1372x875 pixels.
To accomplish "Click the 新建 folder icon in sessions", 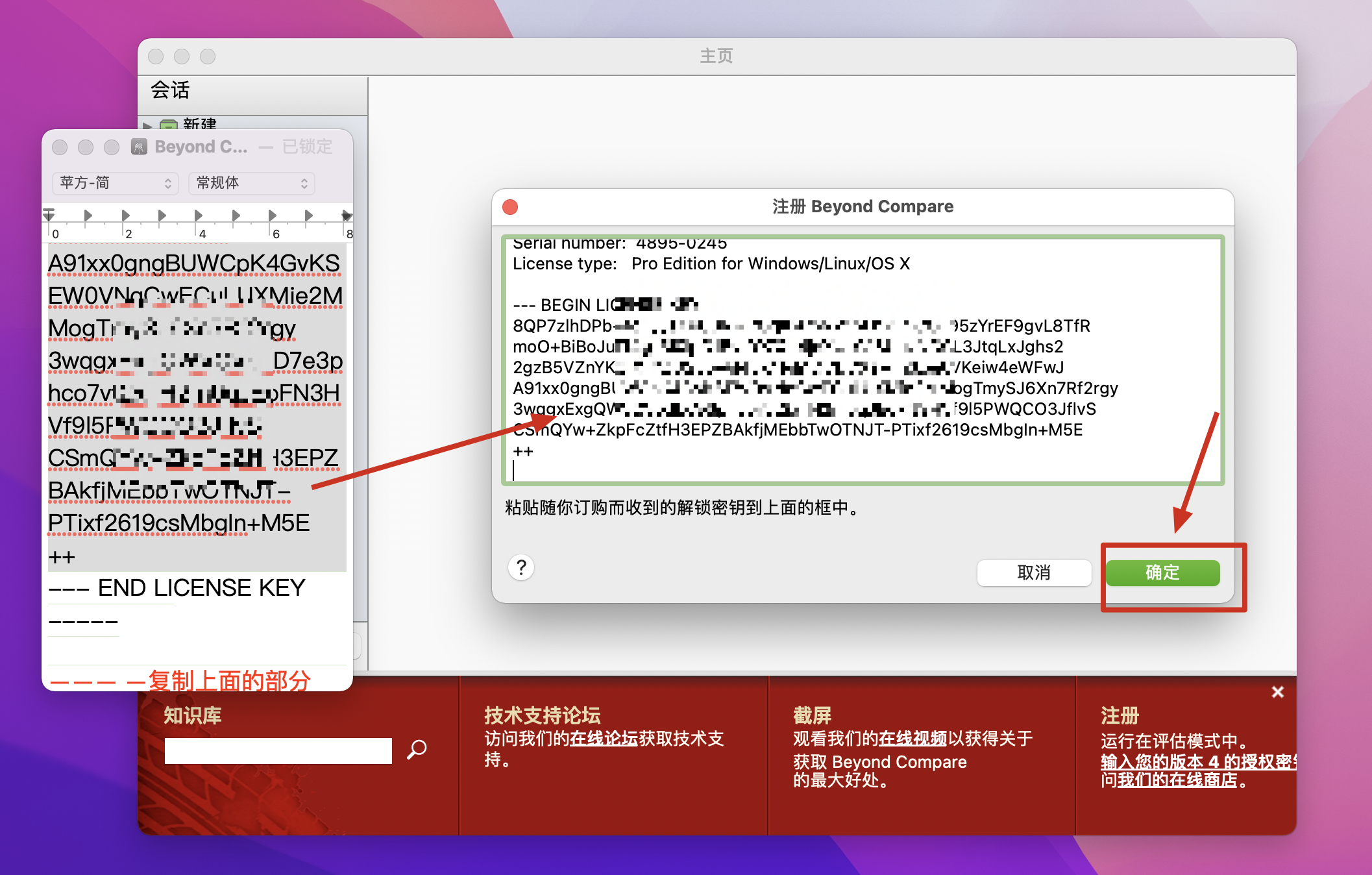I will [x=169, y=125].
